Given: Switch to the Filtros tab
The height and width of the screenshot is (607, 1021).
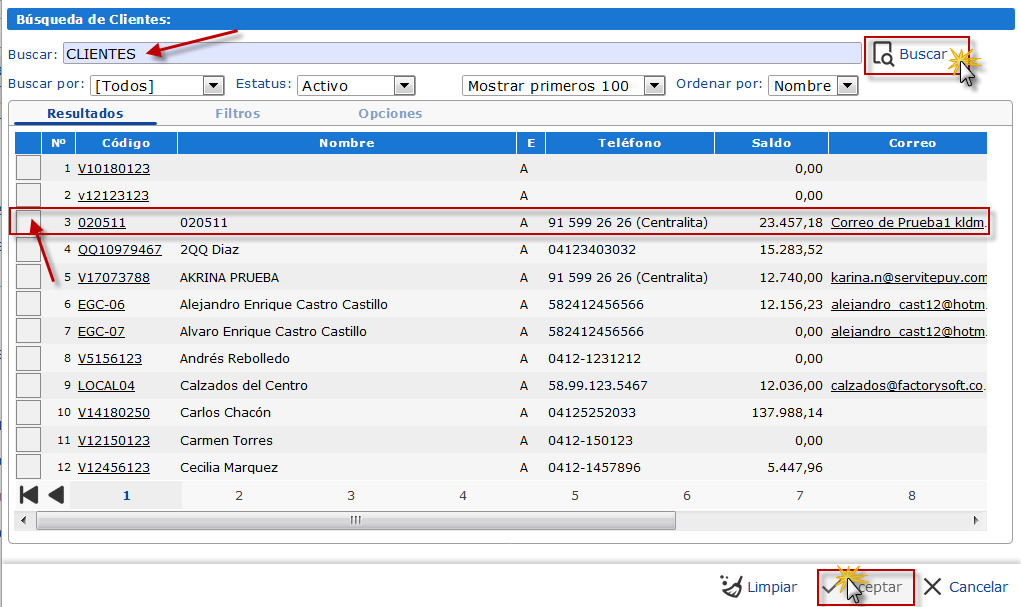Looking at the screenshot, I should point(237,114).
